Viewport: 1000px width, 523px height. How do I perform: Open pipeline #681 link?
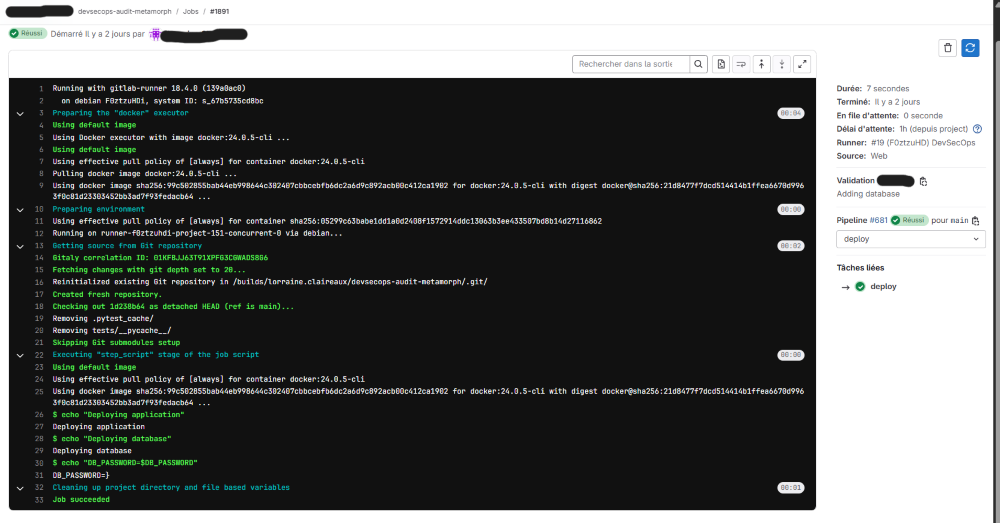(877, 220)
